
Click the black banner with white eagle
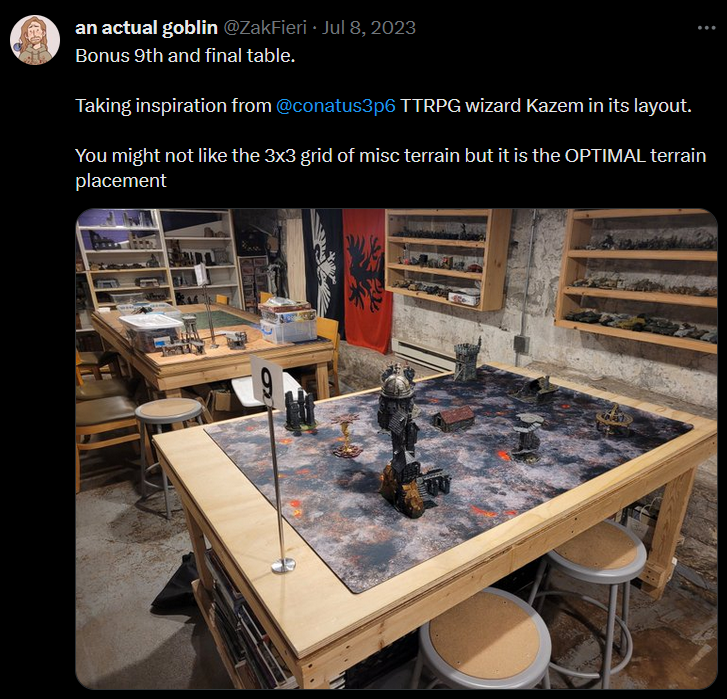tap(323, 270)
